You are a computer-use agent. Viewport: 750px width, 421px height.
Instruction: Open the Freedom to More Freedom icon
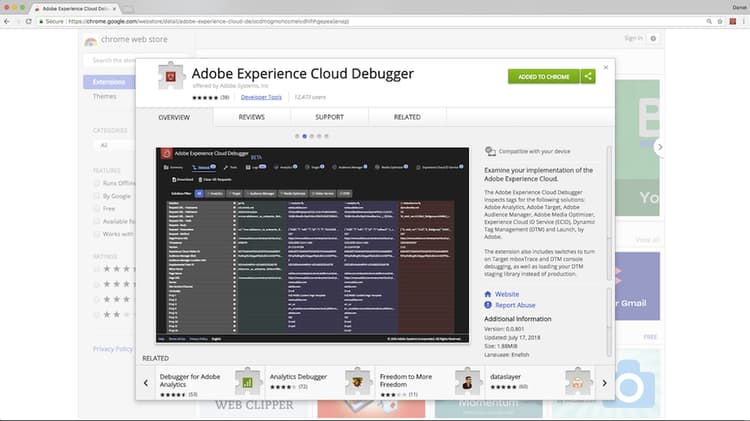pyautogui.click(x=467, y=381)
